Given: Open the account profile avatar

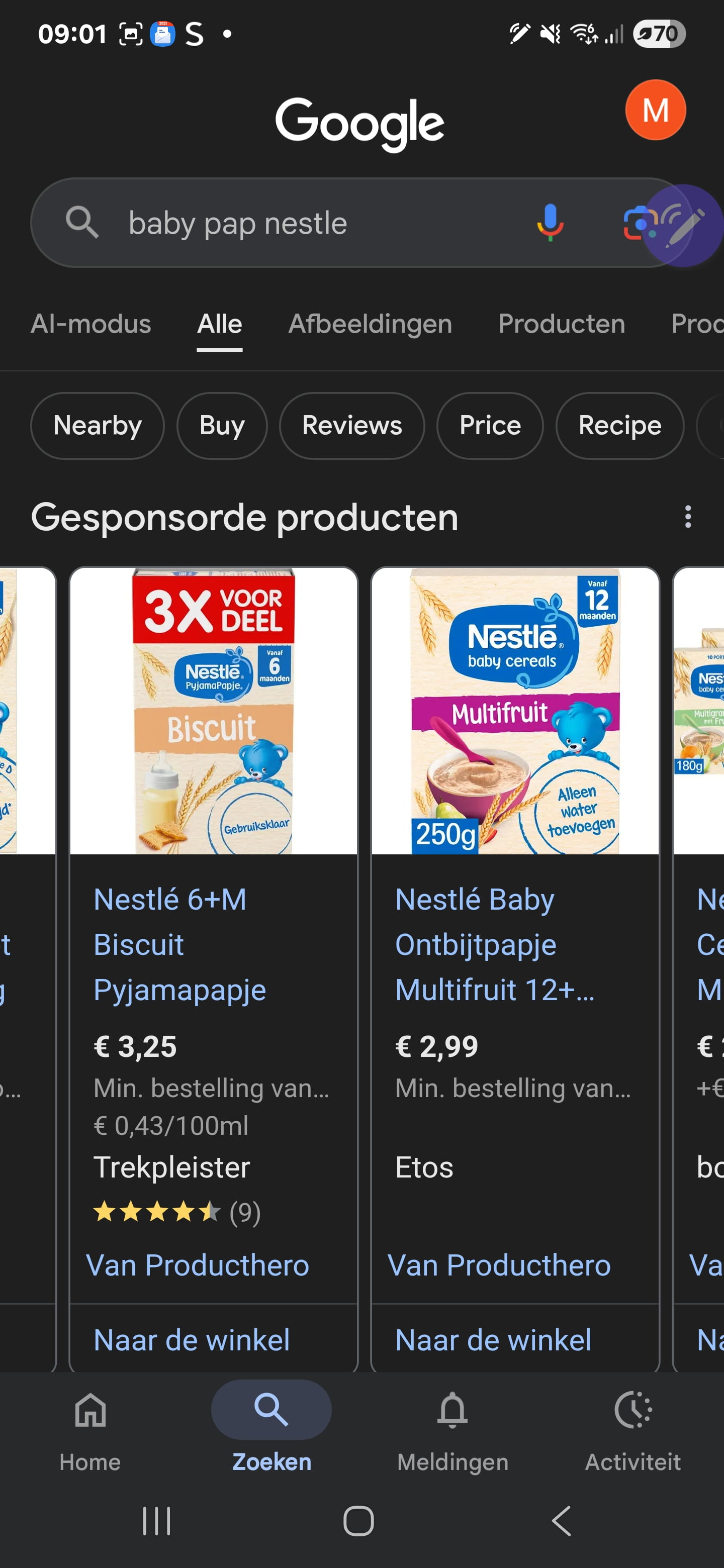Looking at the screenshot, I should pos(655,110).
